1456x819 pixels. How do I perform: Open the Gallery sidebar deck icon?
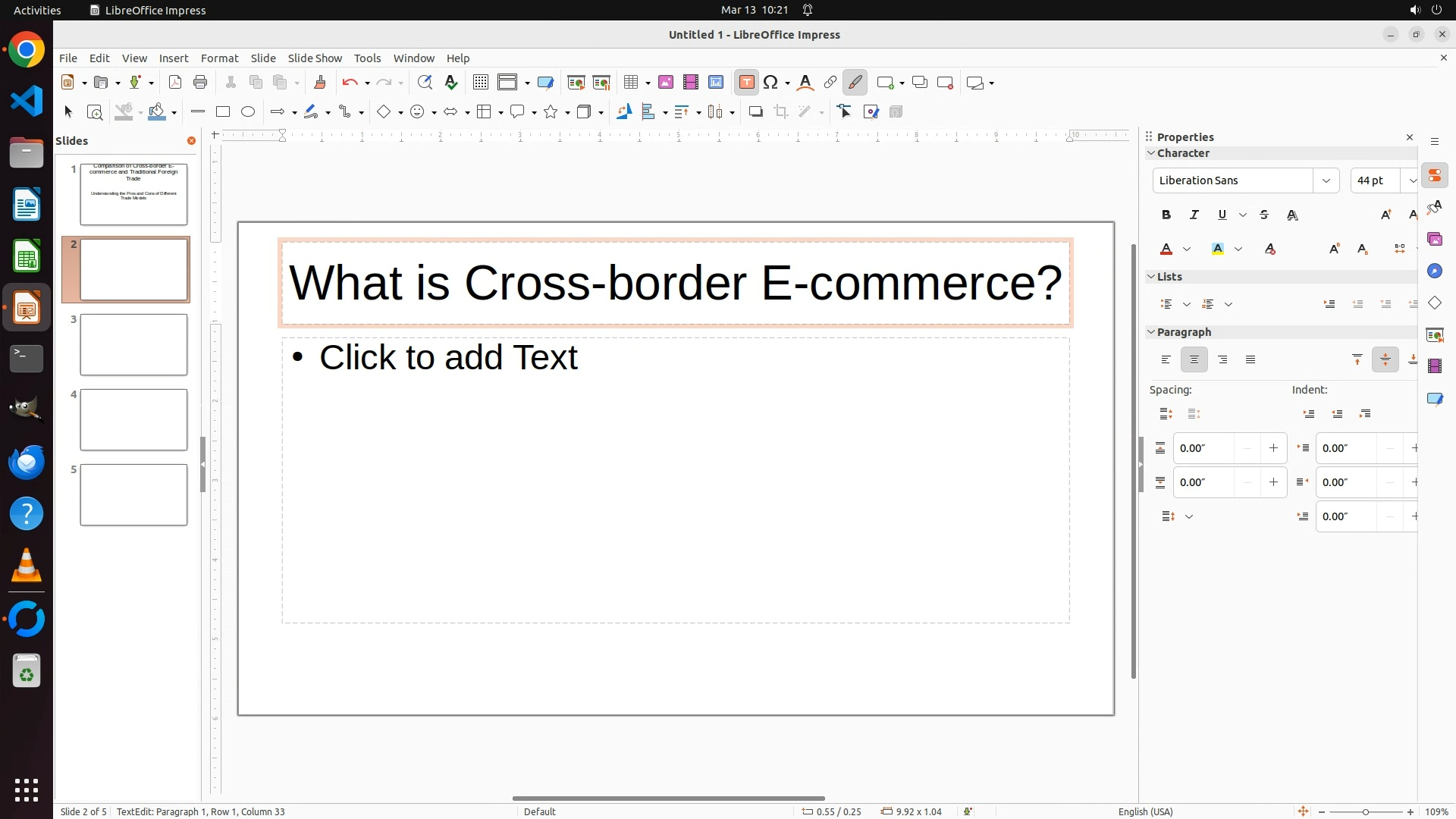[1435, 240]
